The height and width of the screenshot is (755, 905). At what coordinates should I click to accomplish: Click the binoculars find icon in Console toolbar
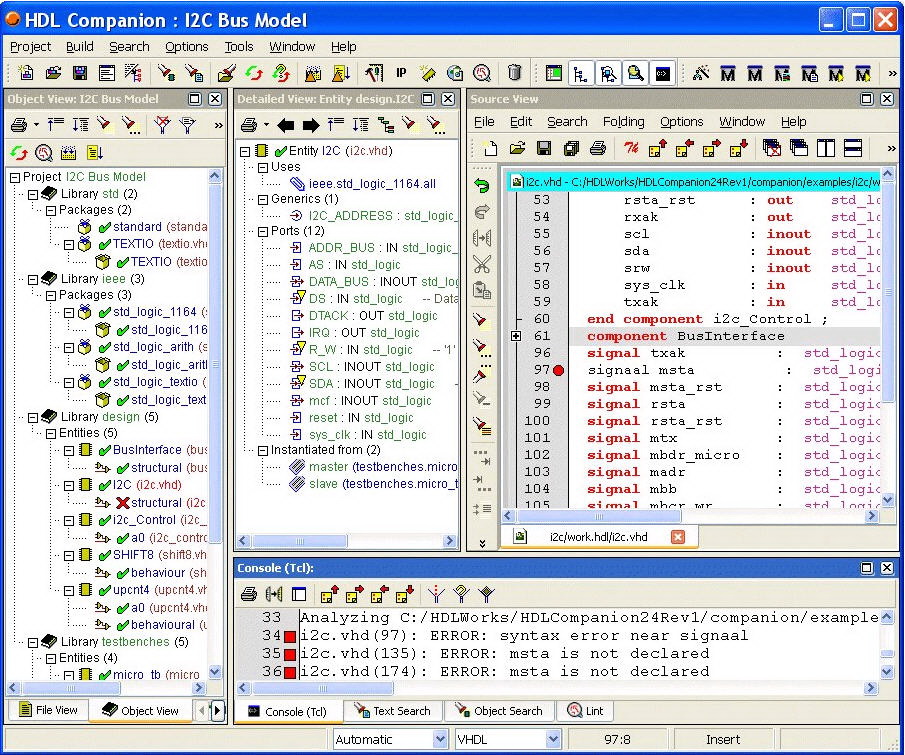coord(273,594)
